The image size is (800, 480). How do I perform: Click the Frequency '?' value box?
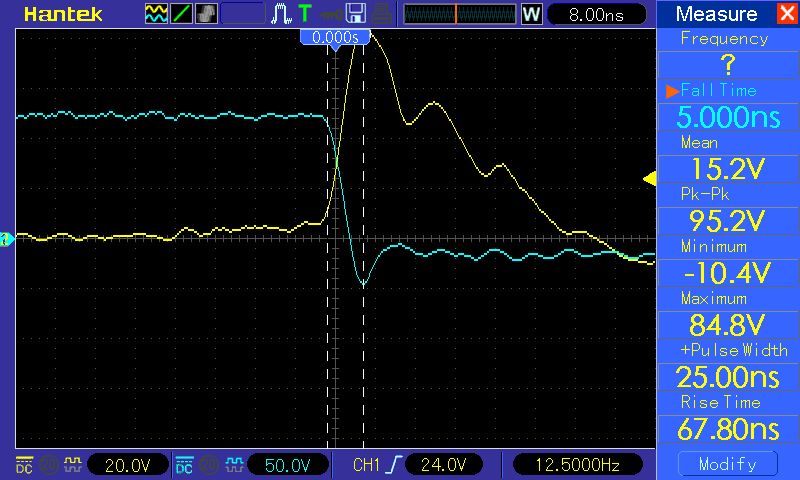pyautogui.click(x=728, y=65)
